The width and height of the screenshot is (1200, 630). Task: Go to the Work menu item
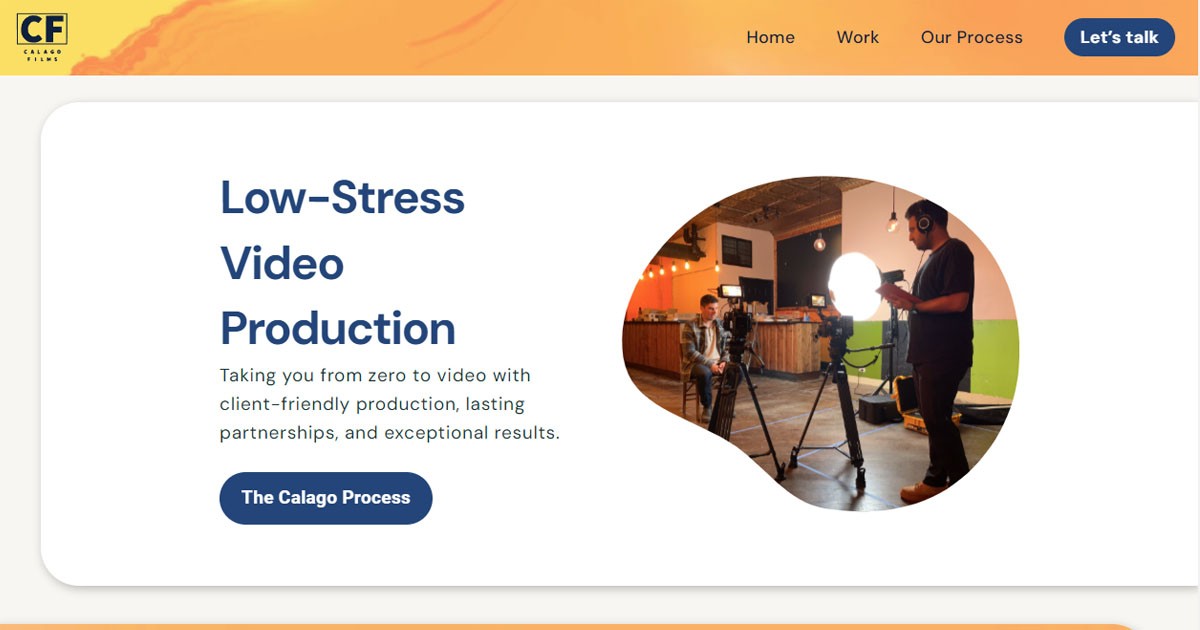[x=858, y=37]
